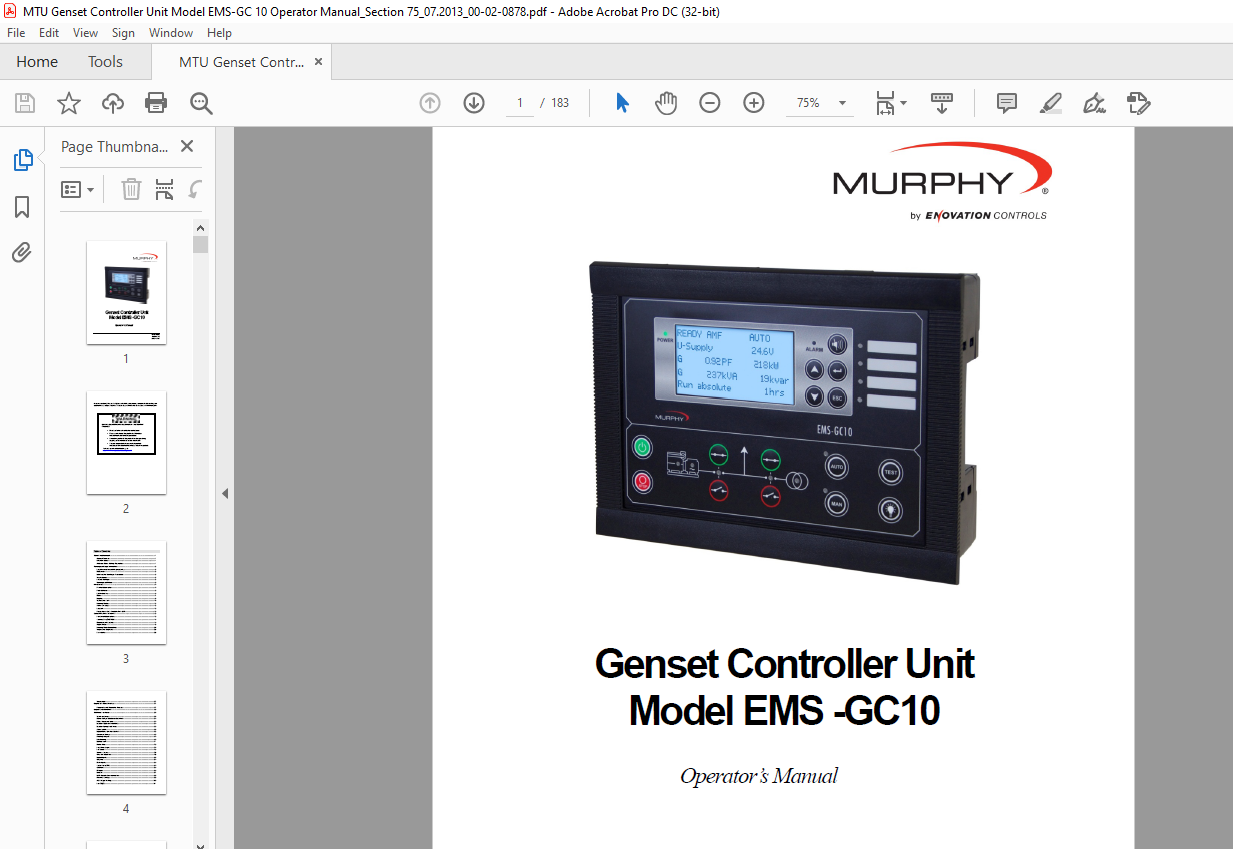Click the Operator's Manual subtitle text
The width and height of the screenshot is (1233, 849).
point(759,776)
